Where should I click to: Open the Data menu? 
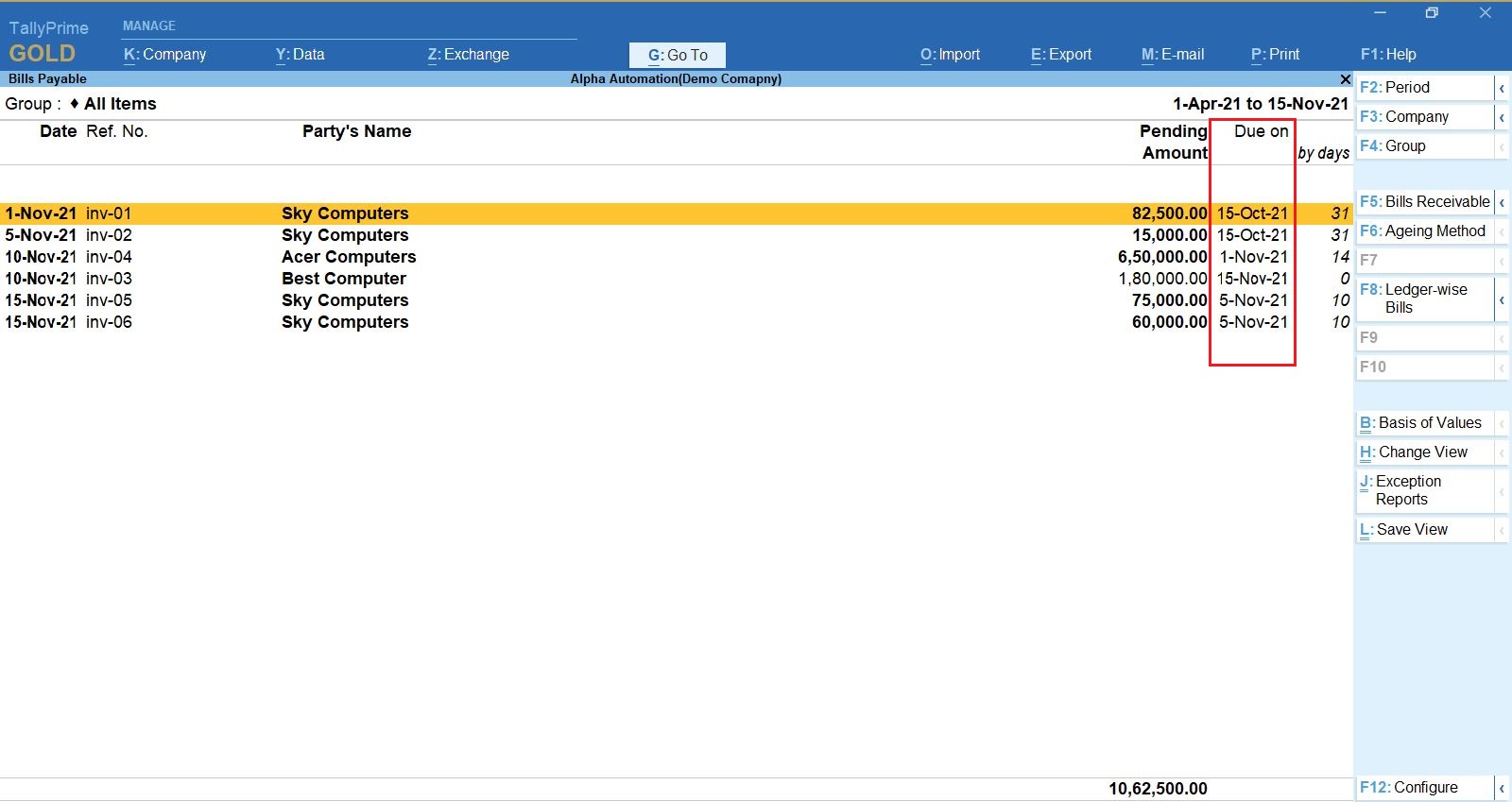tap(300, 55)
